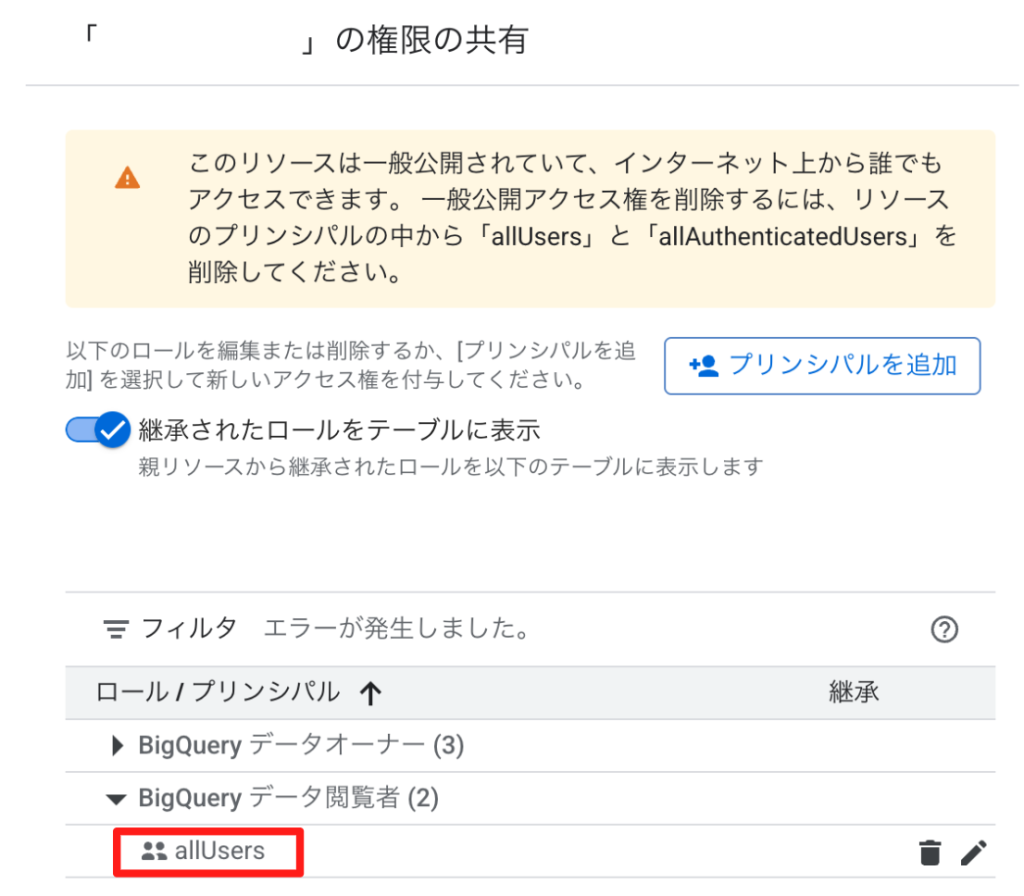Click the プリンシパルを追加 button text

(x=842, y=365)
